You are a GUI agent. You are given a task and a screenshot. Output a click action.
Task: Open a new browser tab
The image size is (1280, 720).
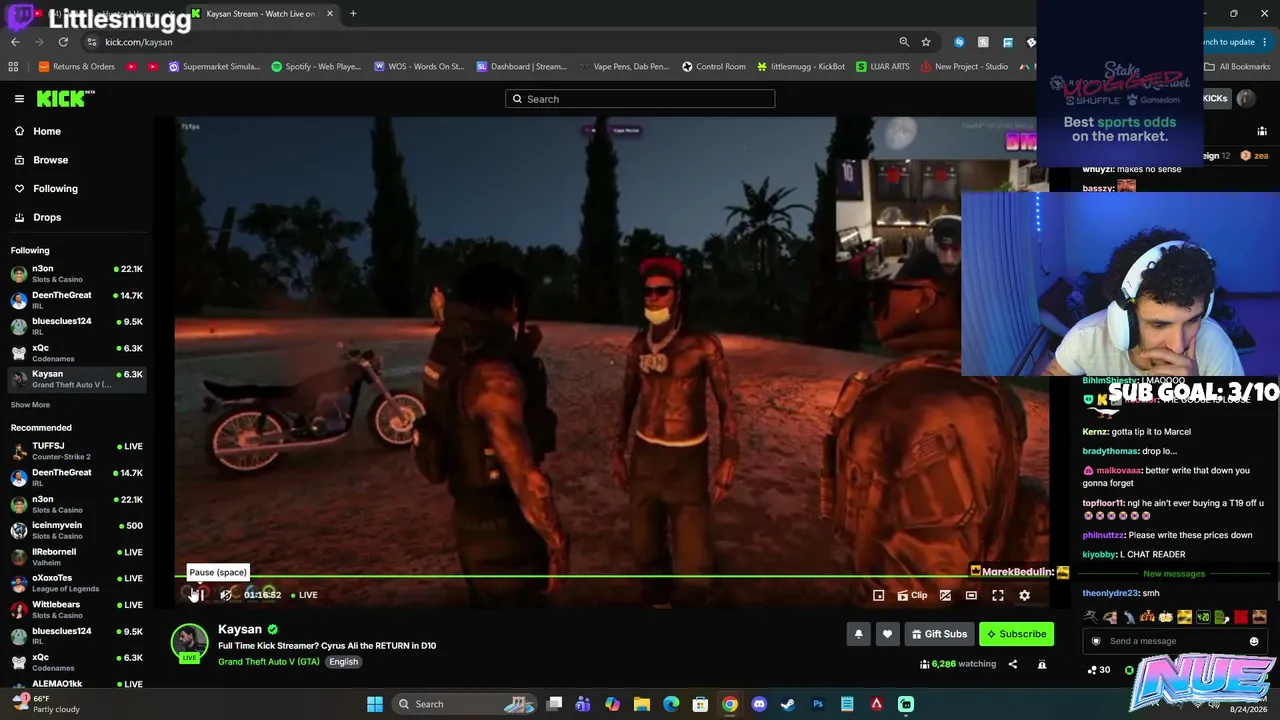tap(353, 14)
